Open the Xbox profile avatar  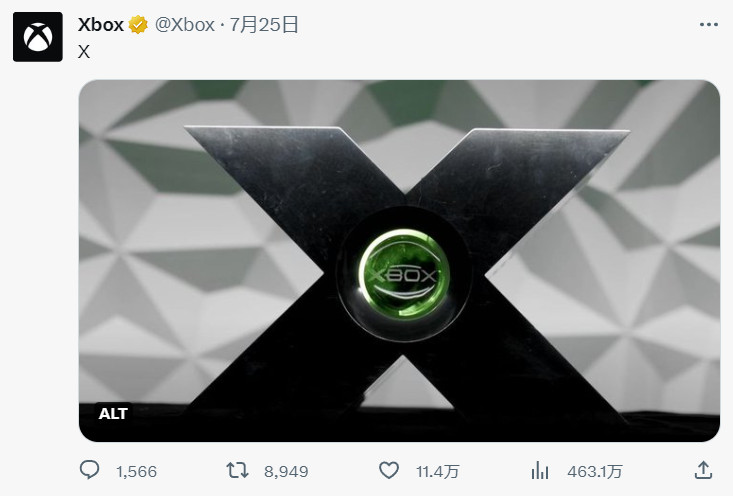[x=38, y=37]
